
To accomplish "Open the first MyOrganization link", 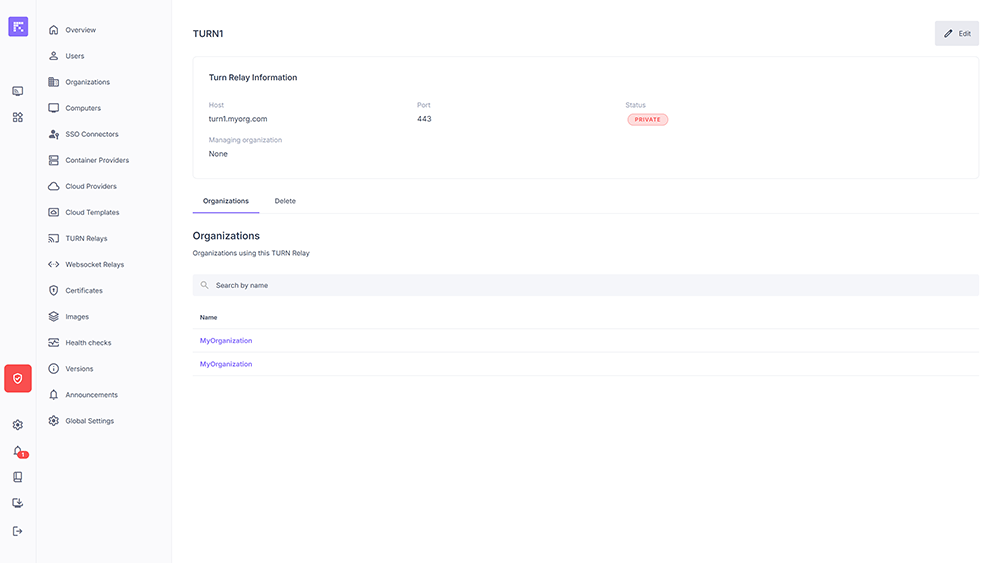I will 226,341.
